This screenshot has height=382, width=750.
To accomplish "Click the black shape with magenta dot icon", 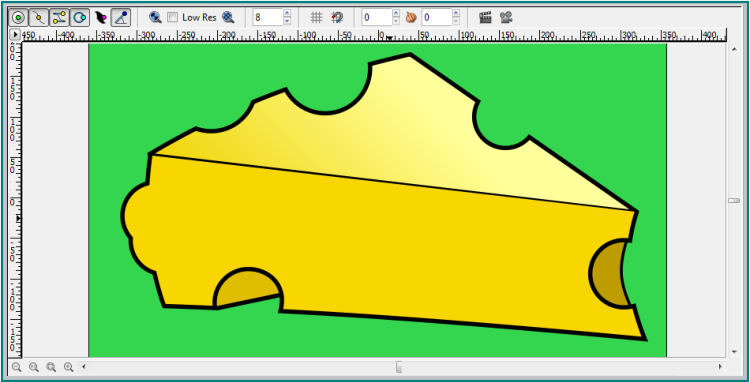I will tap(100, 18).
